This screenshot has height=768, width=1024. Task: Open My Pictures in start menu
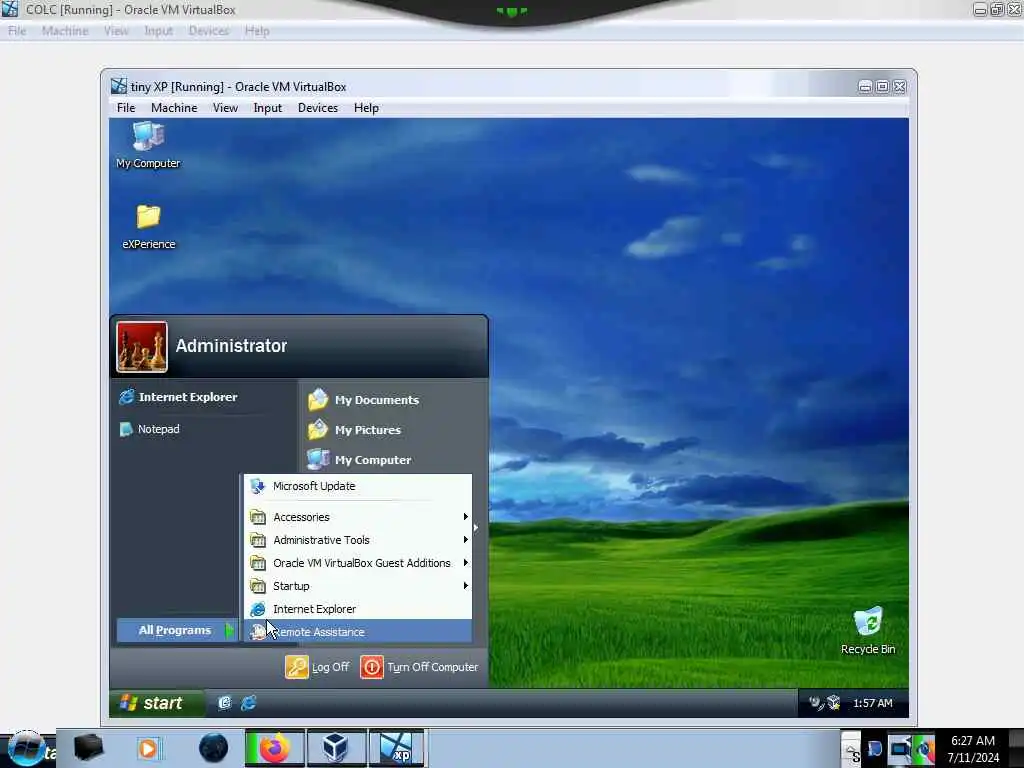click(355, 430)
